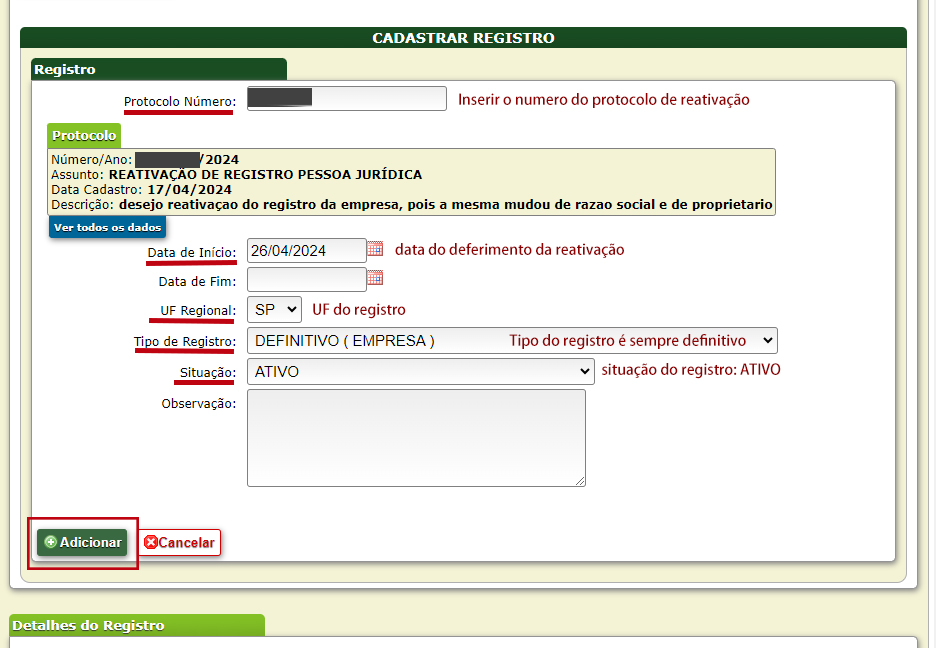
Task: Expand the UF Regional dropdown
Action: point(273,310)
